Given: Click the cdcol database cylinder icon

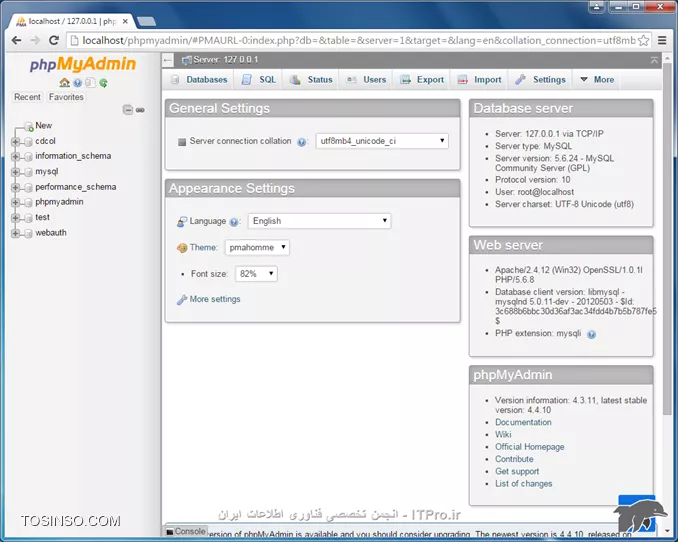Looking at the screenshot, I should pyautogui.click(x=29, y=141).
